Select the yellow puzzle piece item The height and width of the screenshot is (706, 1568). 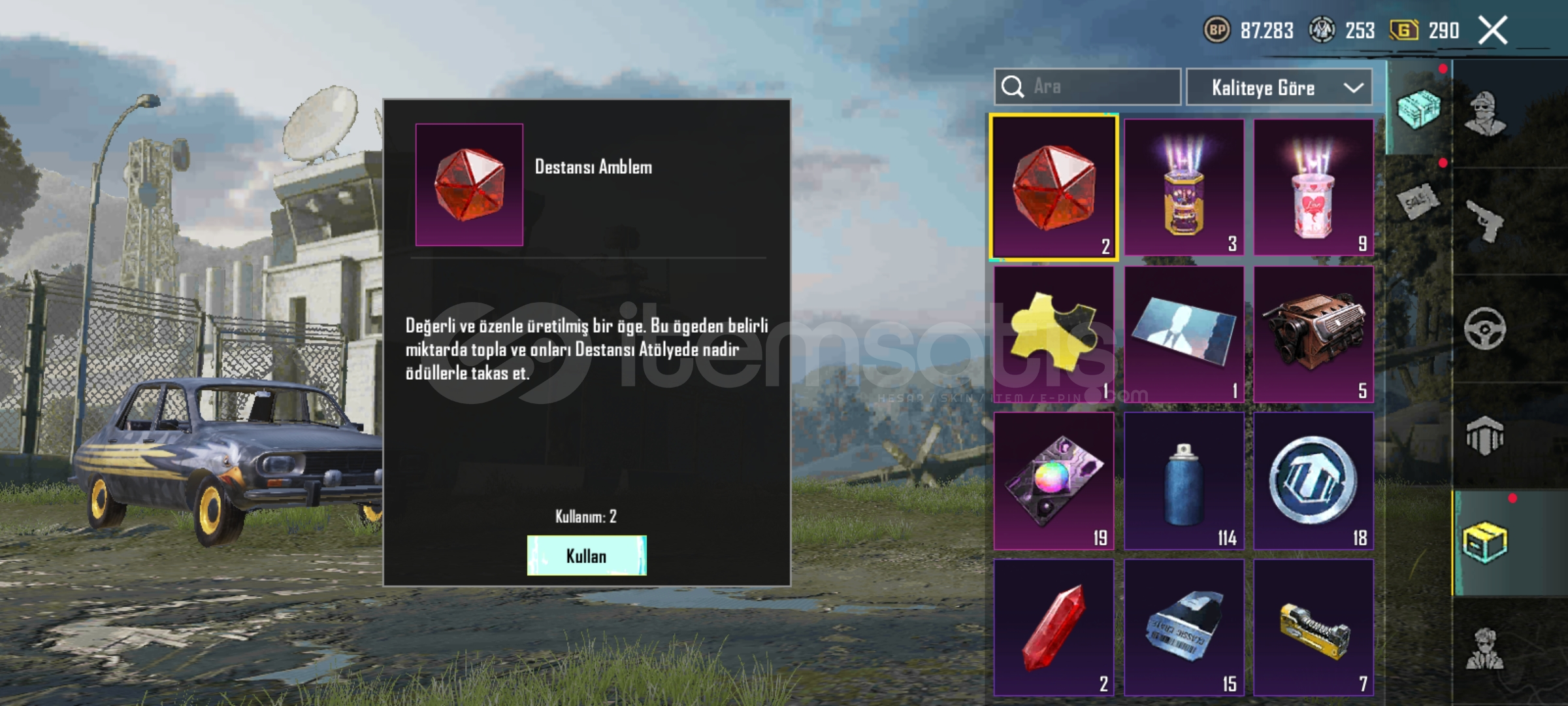click(1054, 334)
